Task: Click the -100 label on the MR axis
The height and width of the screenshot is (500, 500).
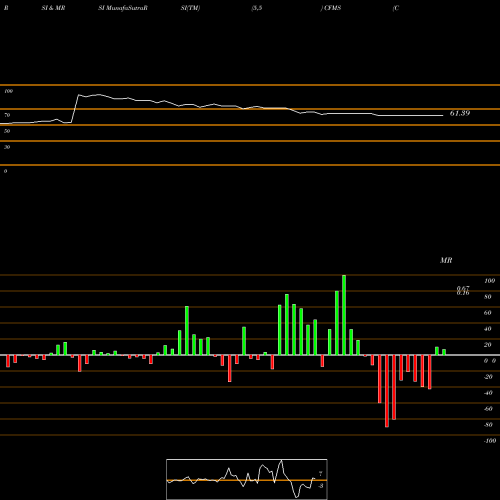Action: coord(490,441)
